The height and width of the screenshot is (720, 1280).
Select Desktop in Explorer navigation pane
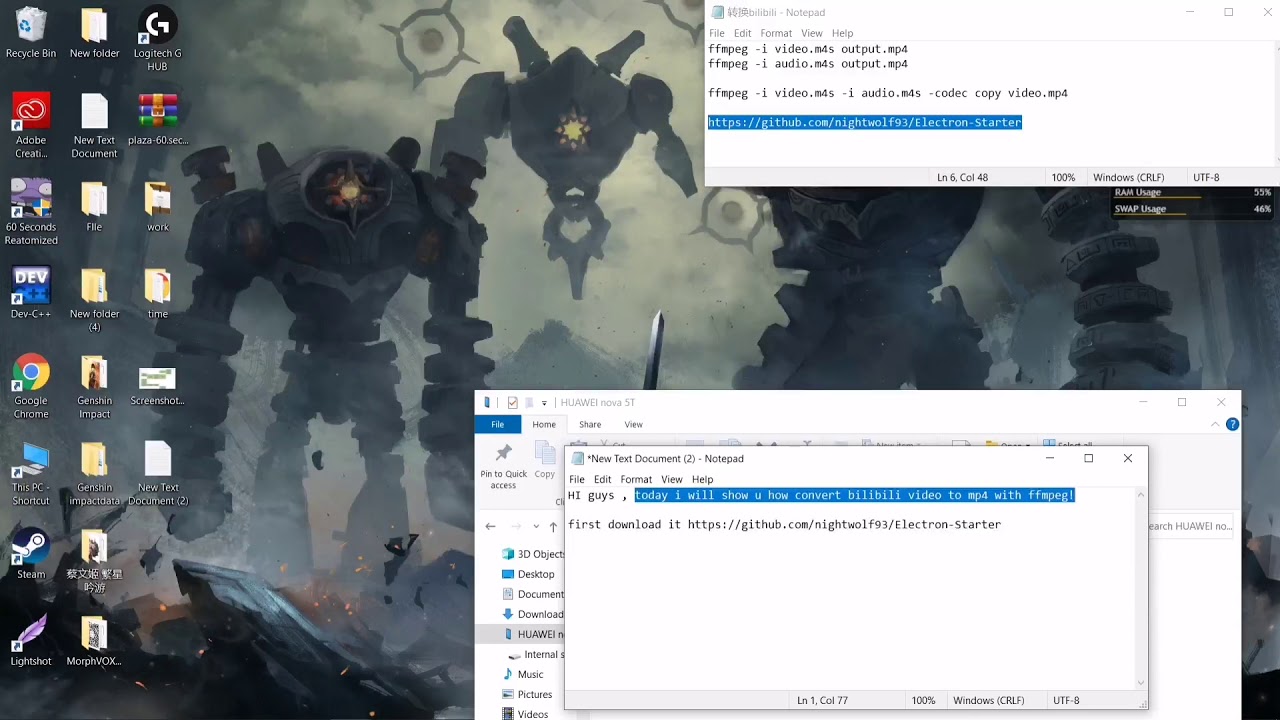[x=528, y=574]
